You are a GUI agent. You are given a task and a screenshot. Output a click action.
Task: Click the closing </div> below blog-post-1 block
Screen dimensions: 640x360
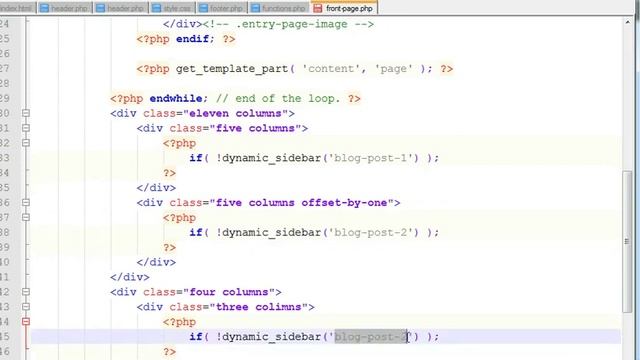[x=156, y=188]
